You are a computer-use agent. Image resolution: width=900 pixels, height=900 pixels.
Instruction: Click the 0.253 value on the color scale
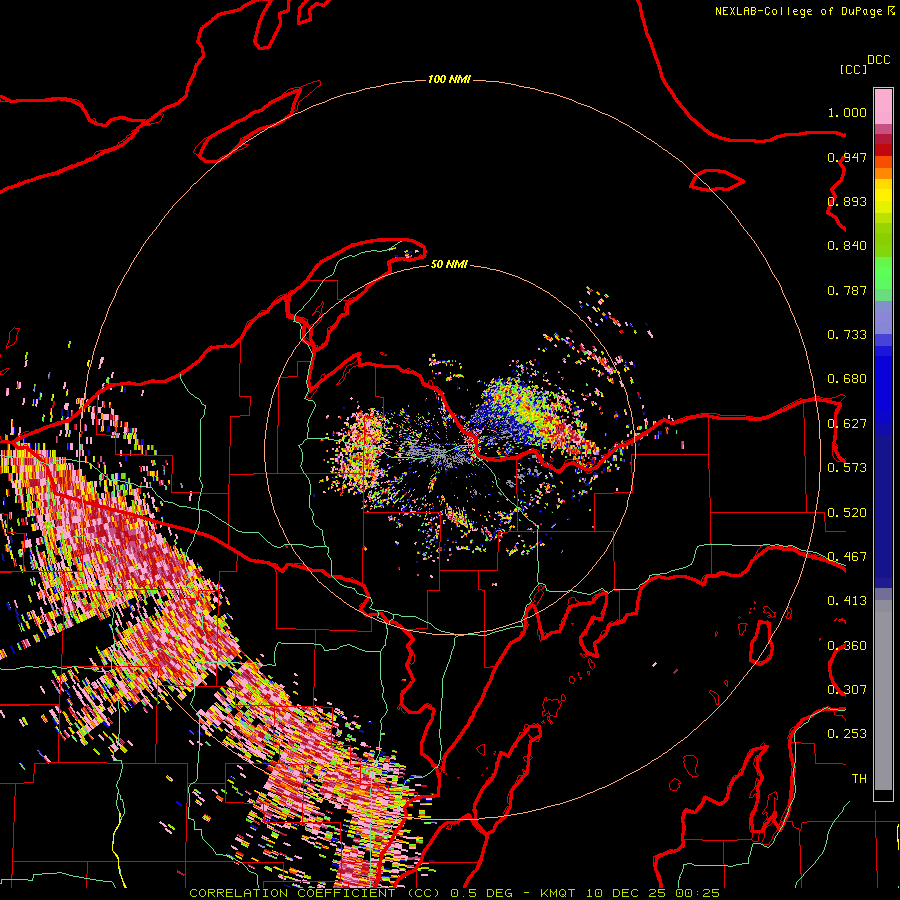(x=847, y=734)
